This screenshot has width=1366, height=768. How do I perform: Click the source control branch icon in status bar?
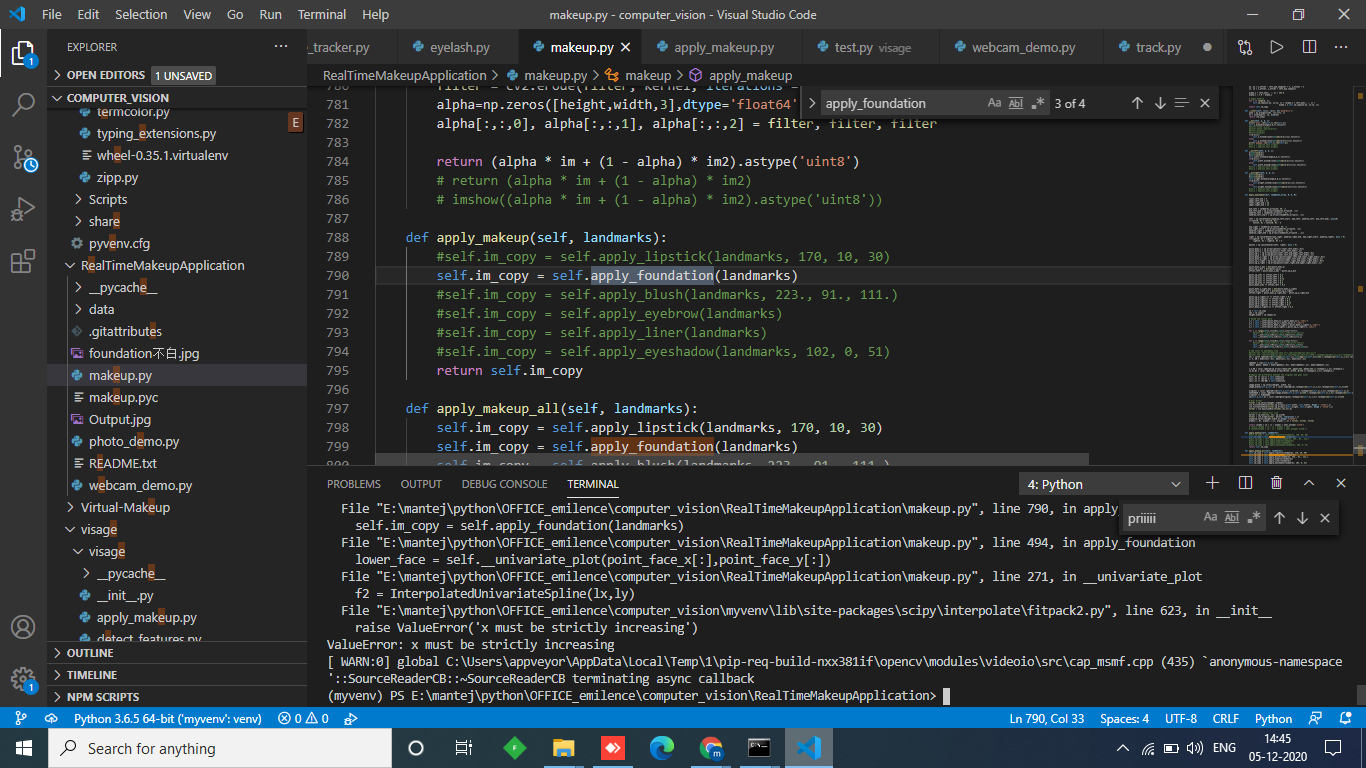[21, 718]
